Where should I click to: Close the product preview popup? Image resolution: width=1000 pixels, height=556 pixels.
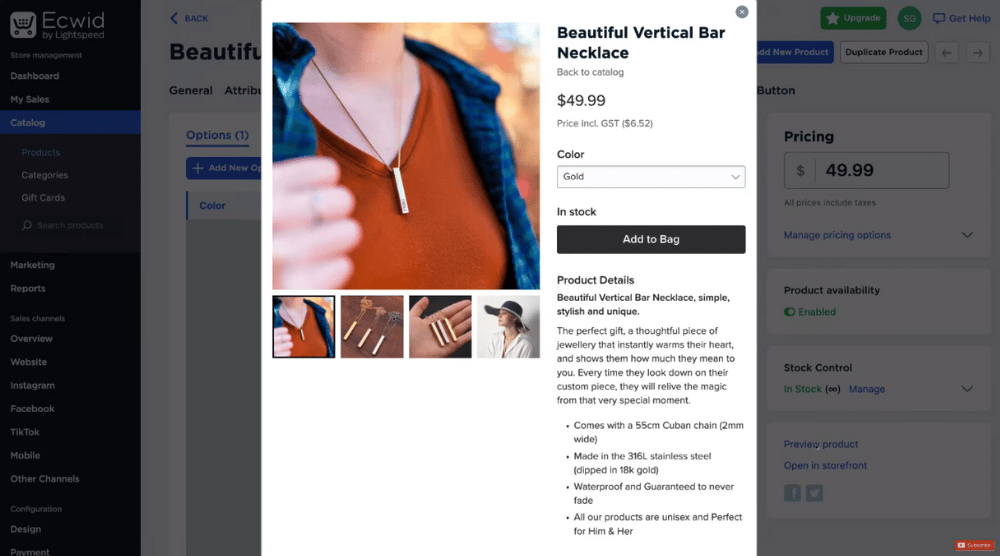tap(741, 12)
